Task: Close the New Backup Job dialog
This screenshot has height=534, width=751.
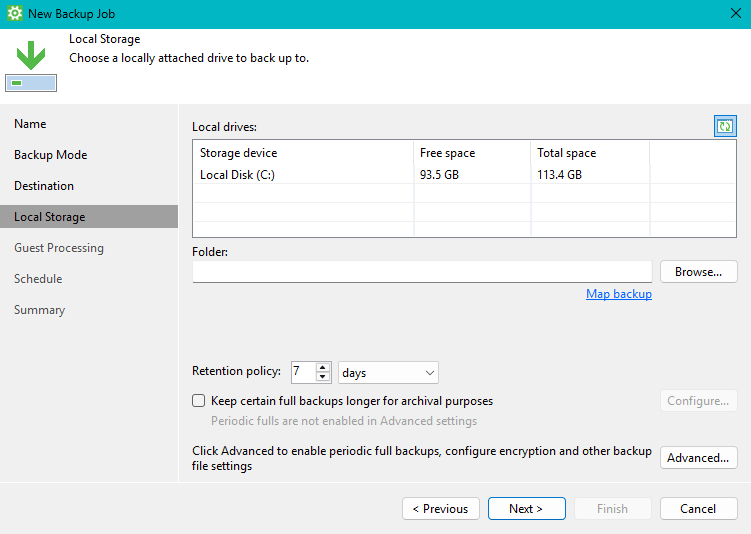Action: click(736, 14)
